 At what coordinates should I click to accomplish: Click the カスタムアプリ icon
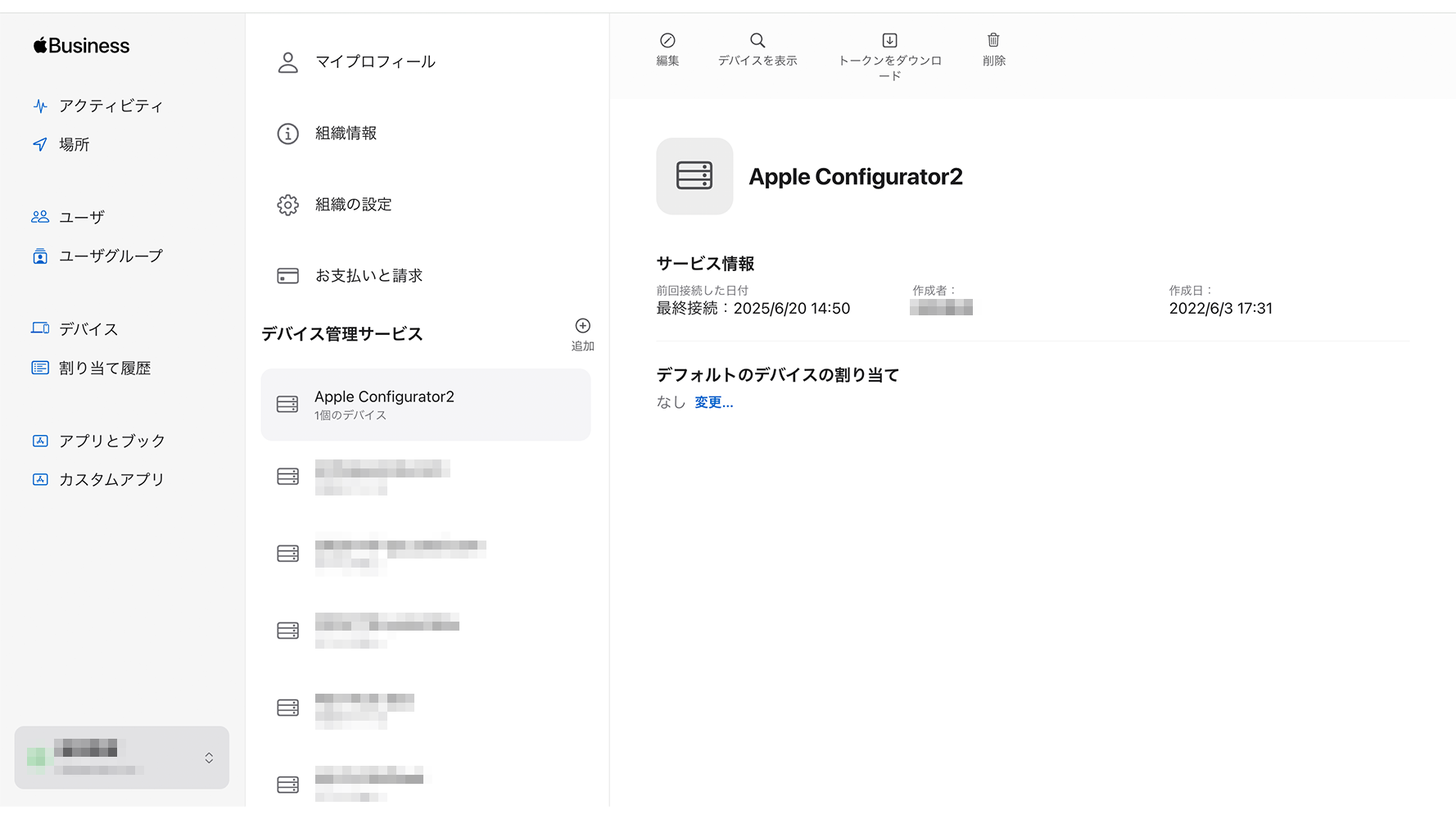tap(40, 479)
